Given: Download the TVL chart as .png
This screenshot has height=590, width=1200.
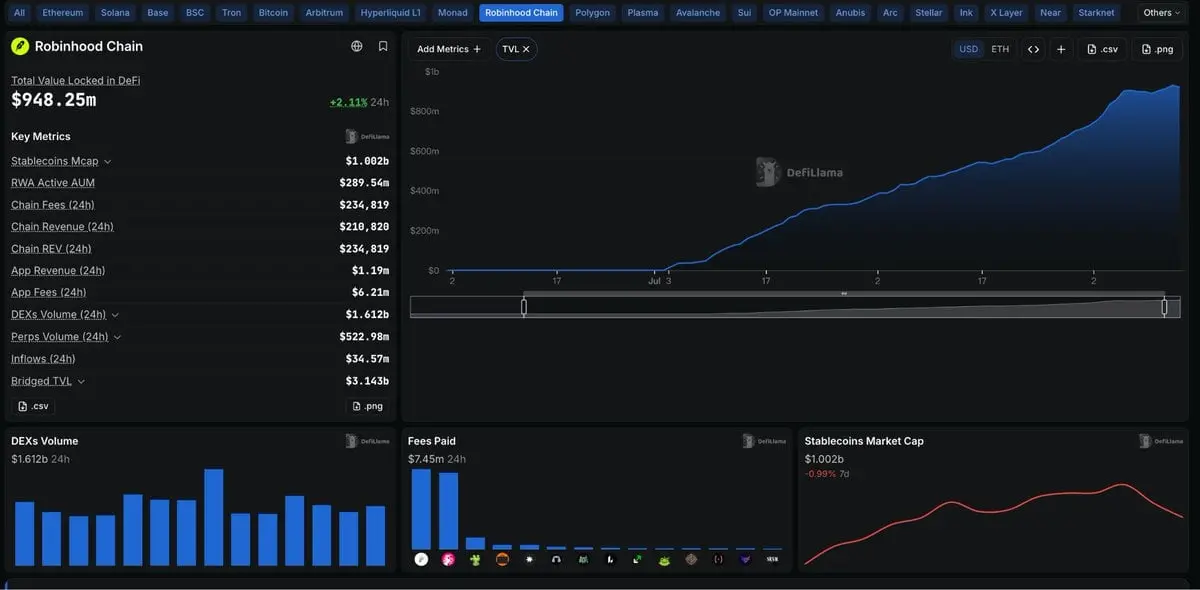Looking at the screenshot, I should point(1157,49).
